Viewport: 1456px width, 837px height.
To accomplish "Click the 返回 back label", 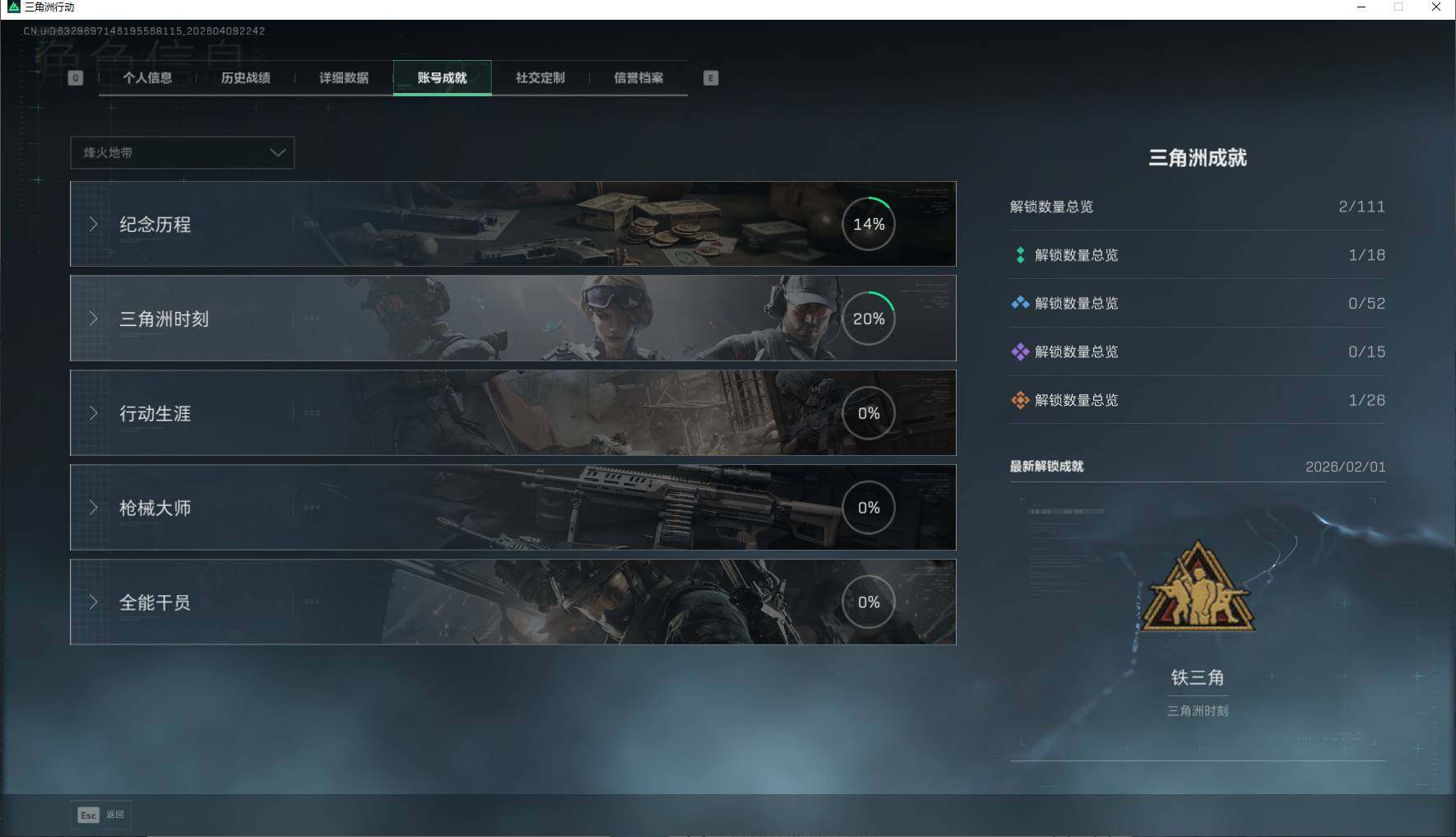I will 115,815.
